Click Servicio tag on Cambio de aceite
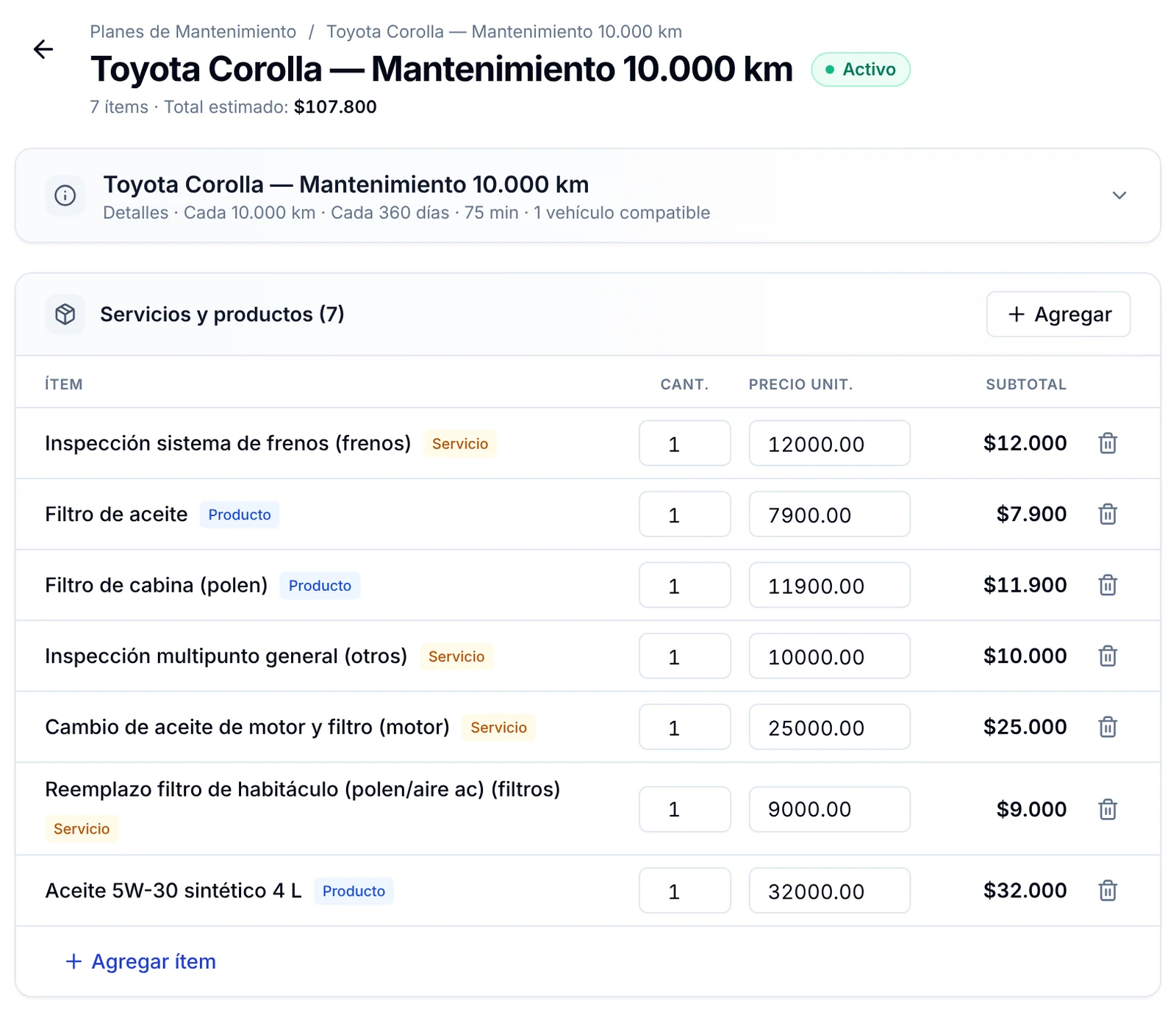This screenshot has width=1176, height=1012. coord(498,728)
